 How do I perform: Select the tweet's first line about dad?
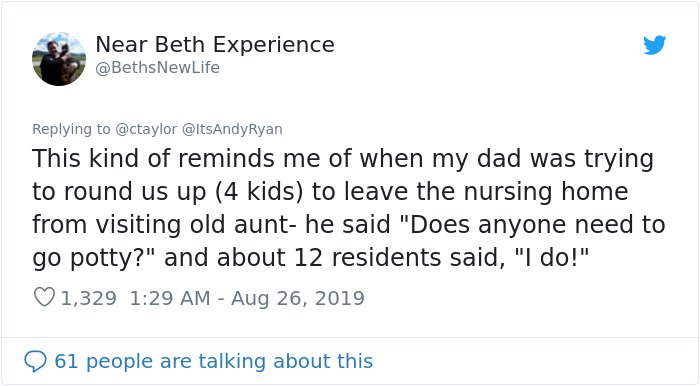(x=343, y=159)
